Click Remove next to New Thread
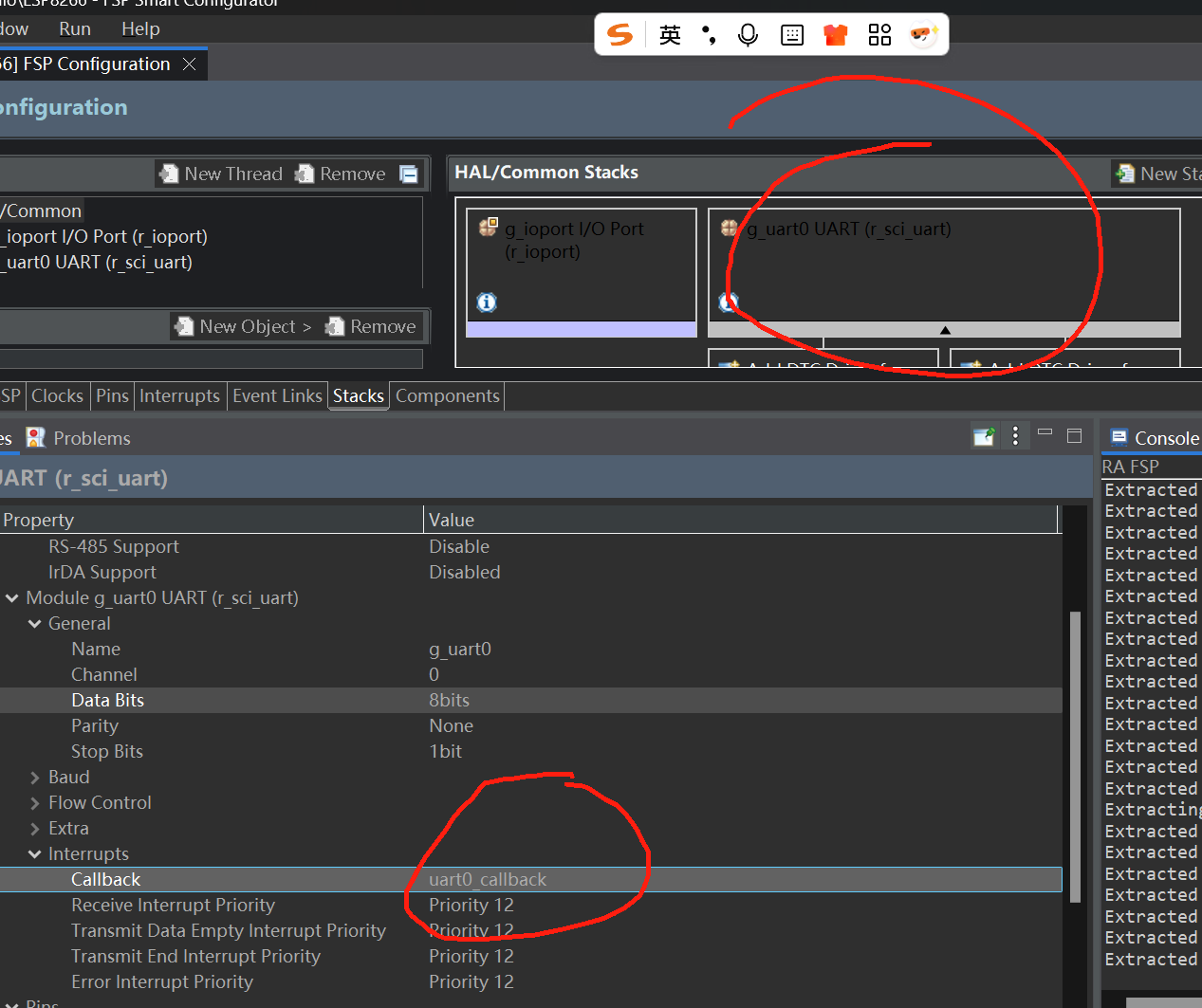Screen dimensions: 1202x1008 (341, 174)
